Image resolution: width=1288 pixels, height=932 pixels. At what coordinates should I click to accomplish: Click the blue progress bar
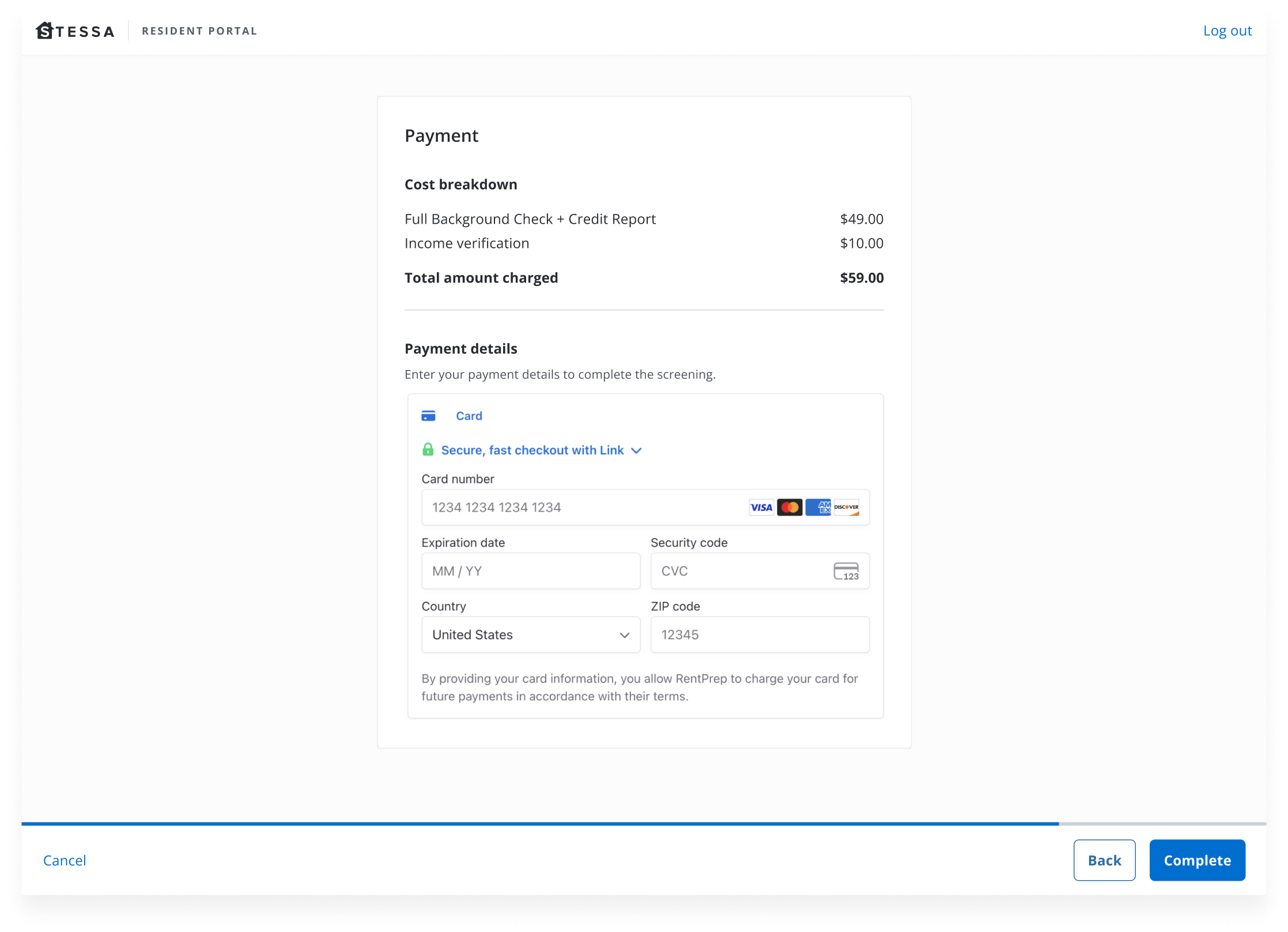coord(540,824)
